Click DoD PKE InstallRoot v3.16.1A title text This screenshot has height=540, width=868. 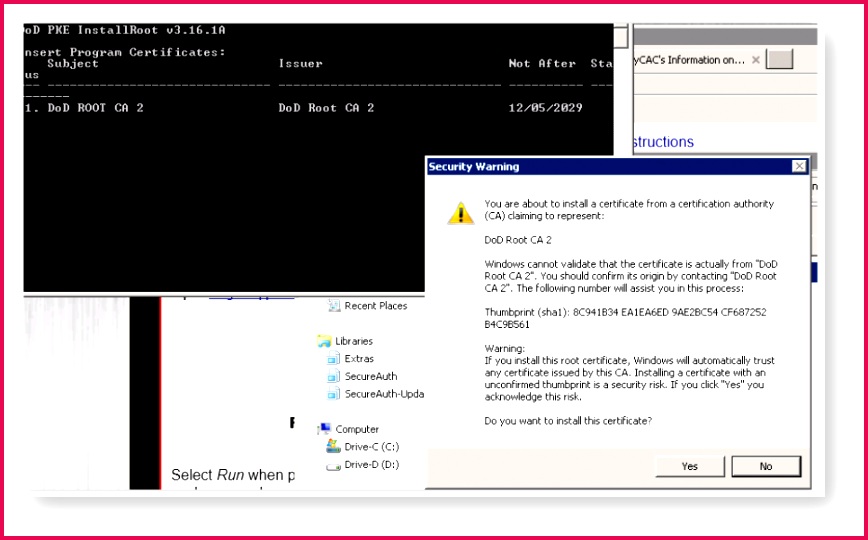125,30
